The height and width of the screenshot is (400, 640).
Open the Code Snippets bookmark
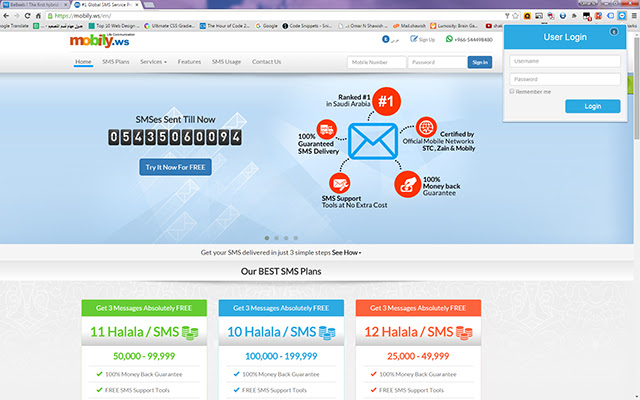pos(307,26)
